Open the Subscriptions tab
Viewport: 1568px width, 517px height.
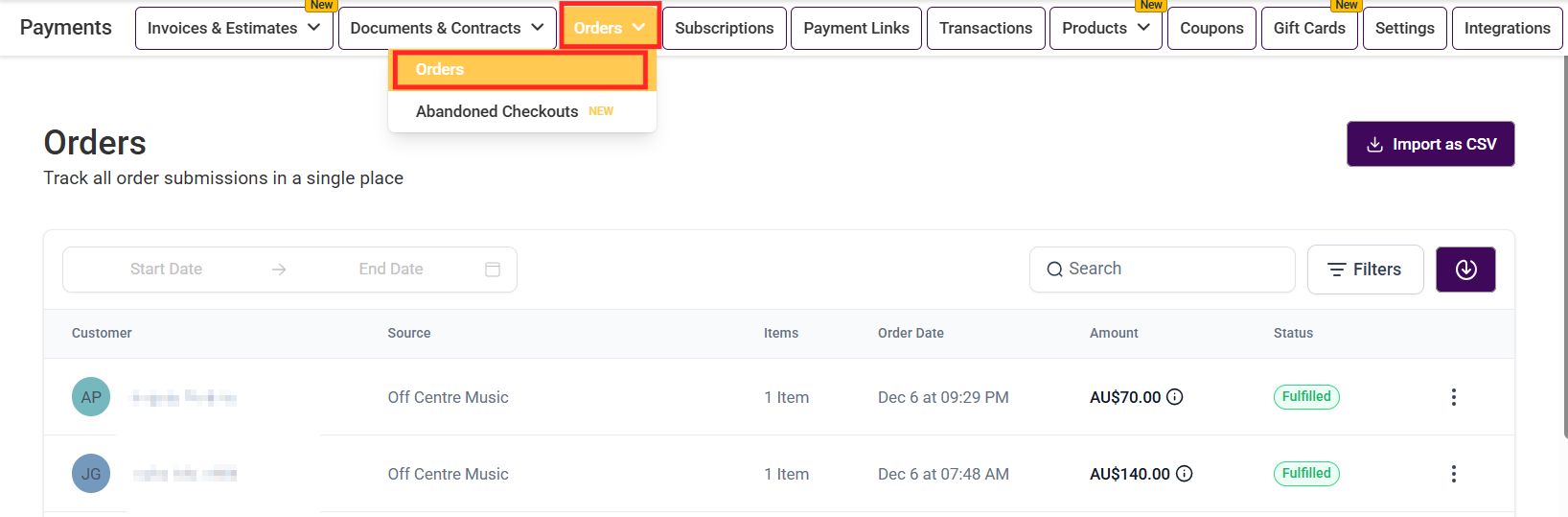[724, 28]
